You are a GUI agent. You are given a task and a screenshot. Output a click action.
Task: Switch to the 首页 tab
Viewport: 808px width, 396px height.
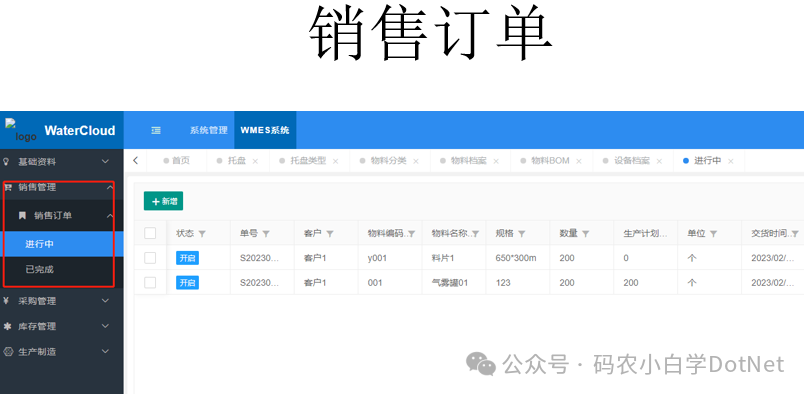pyautogui.click(x=177, y=161)
